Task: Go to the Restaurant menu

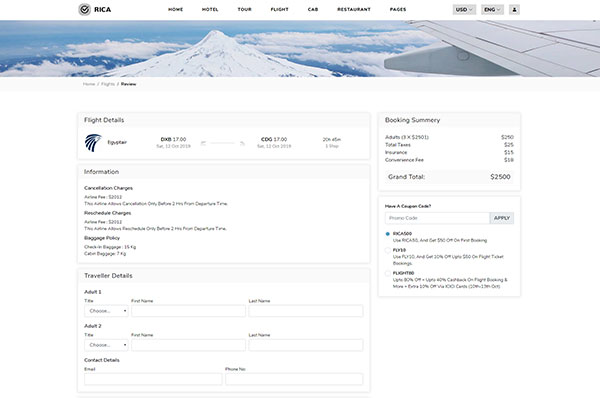Action: [x=354, y=10]
